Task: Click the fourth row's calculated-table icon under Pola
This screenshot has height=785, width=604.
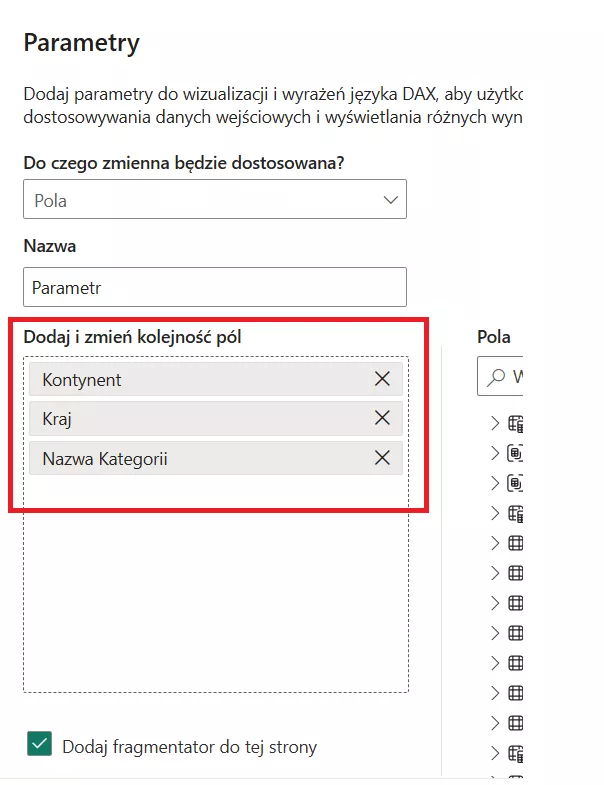Action: [516, 513]
